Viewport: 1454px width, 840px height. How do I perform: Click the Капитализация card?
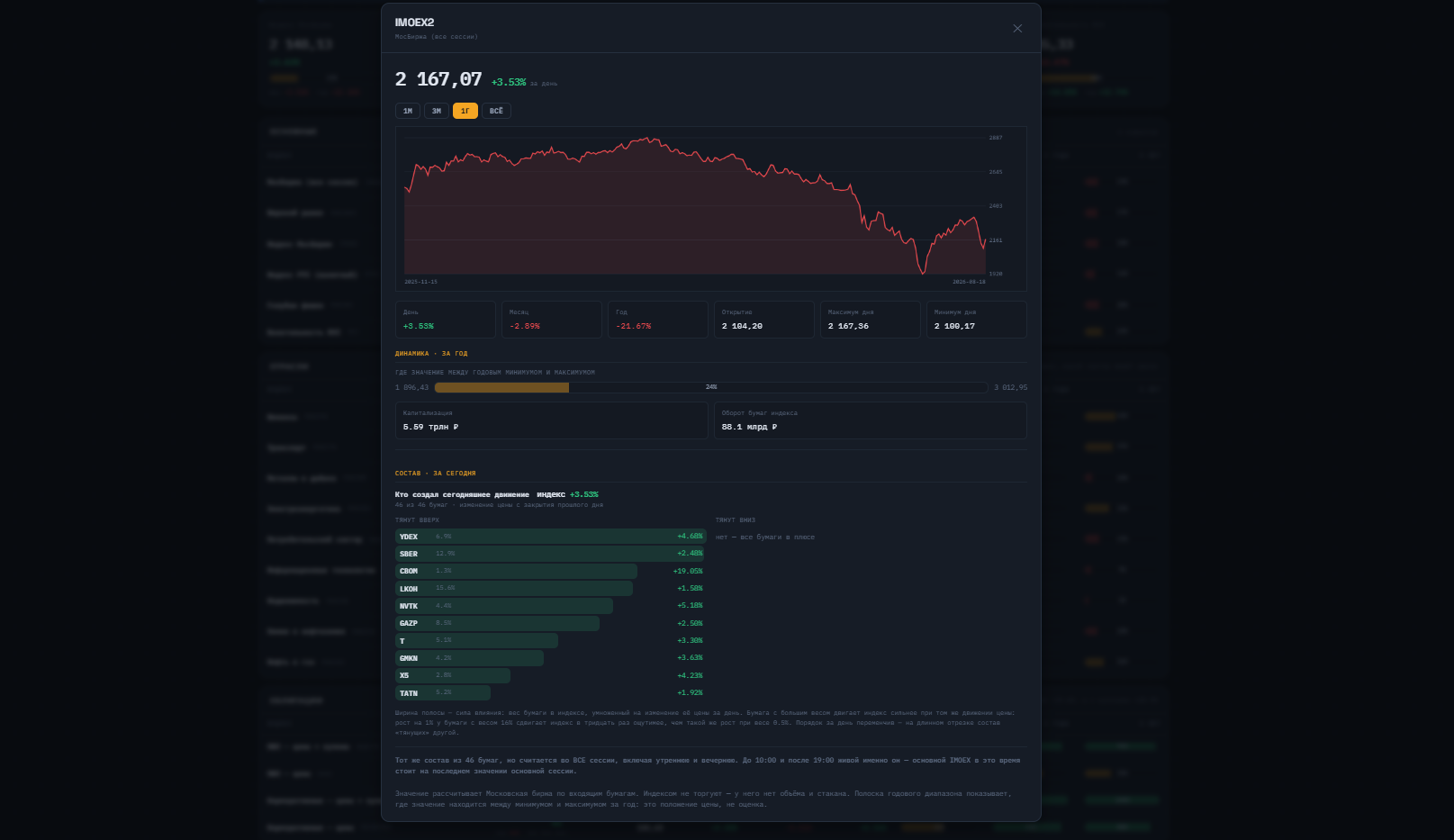[551, 420]
